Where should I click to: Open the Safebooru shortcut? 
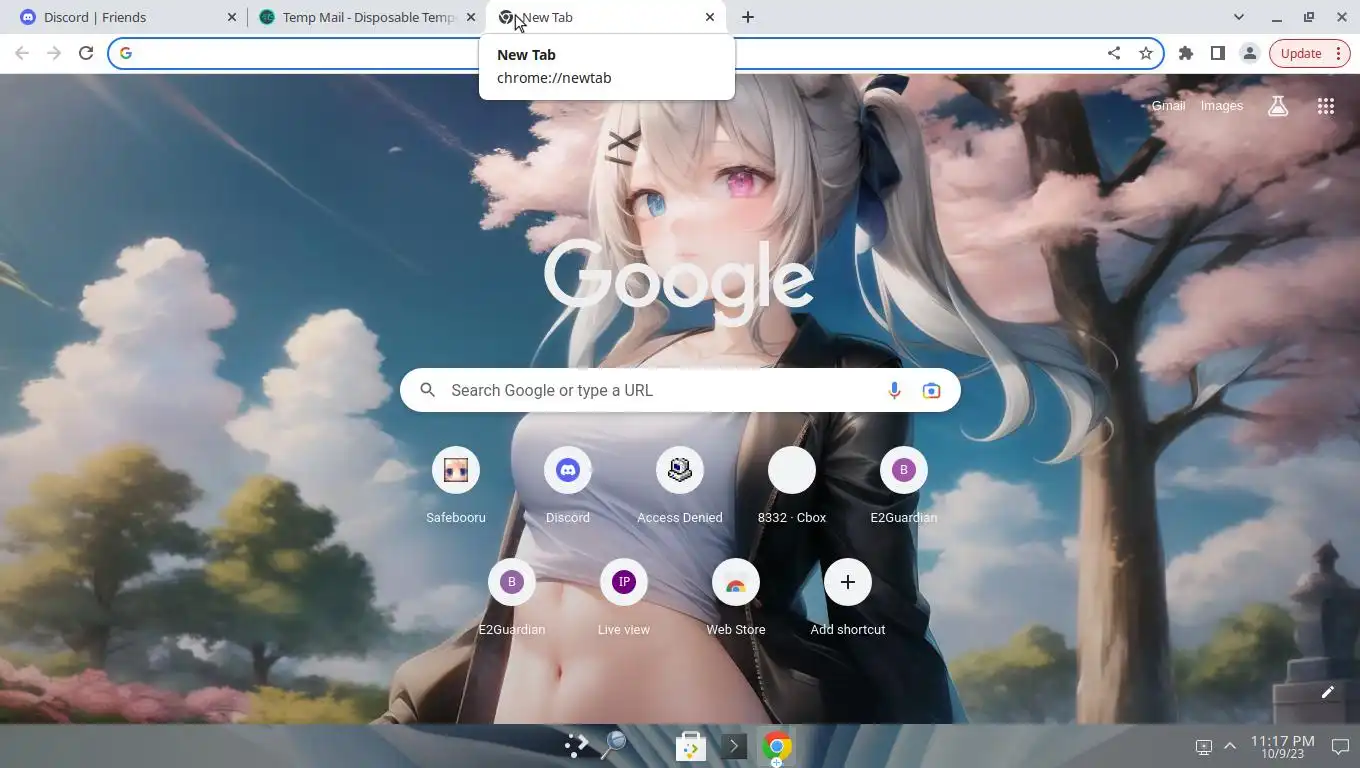(456, 486)
